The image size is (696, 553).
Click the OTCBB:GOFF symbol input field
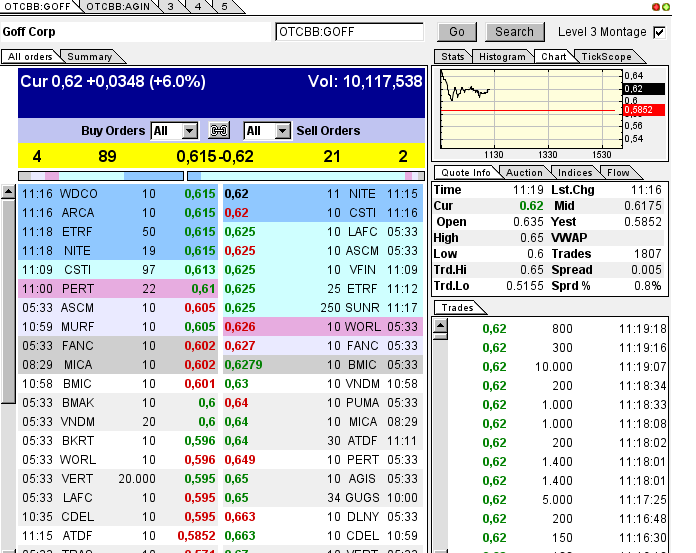click(350, 32)
